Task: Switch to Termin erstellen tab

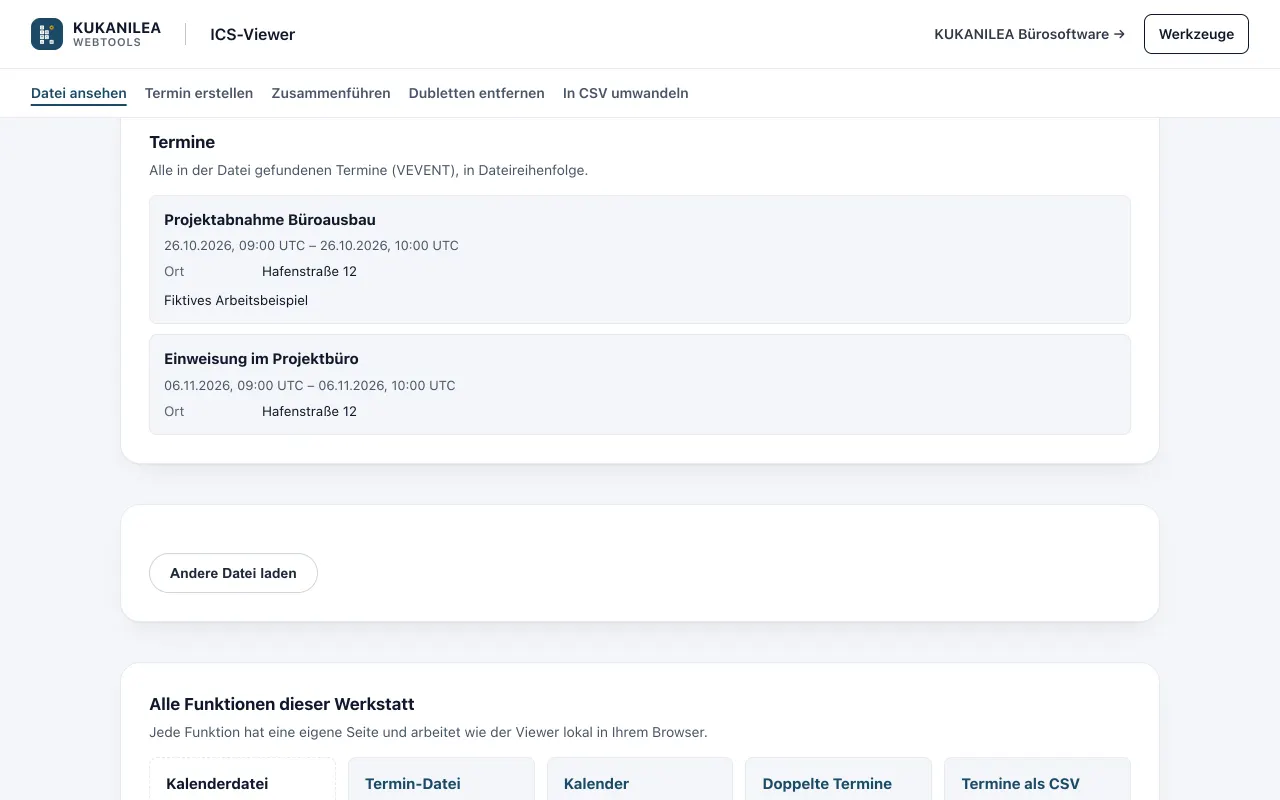Action: coord(199,93)
